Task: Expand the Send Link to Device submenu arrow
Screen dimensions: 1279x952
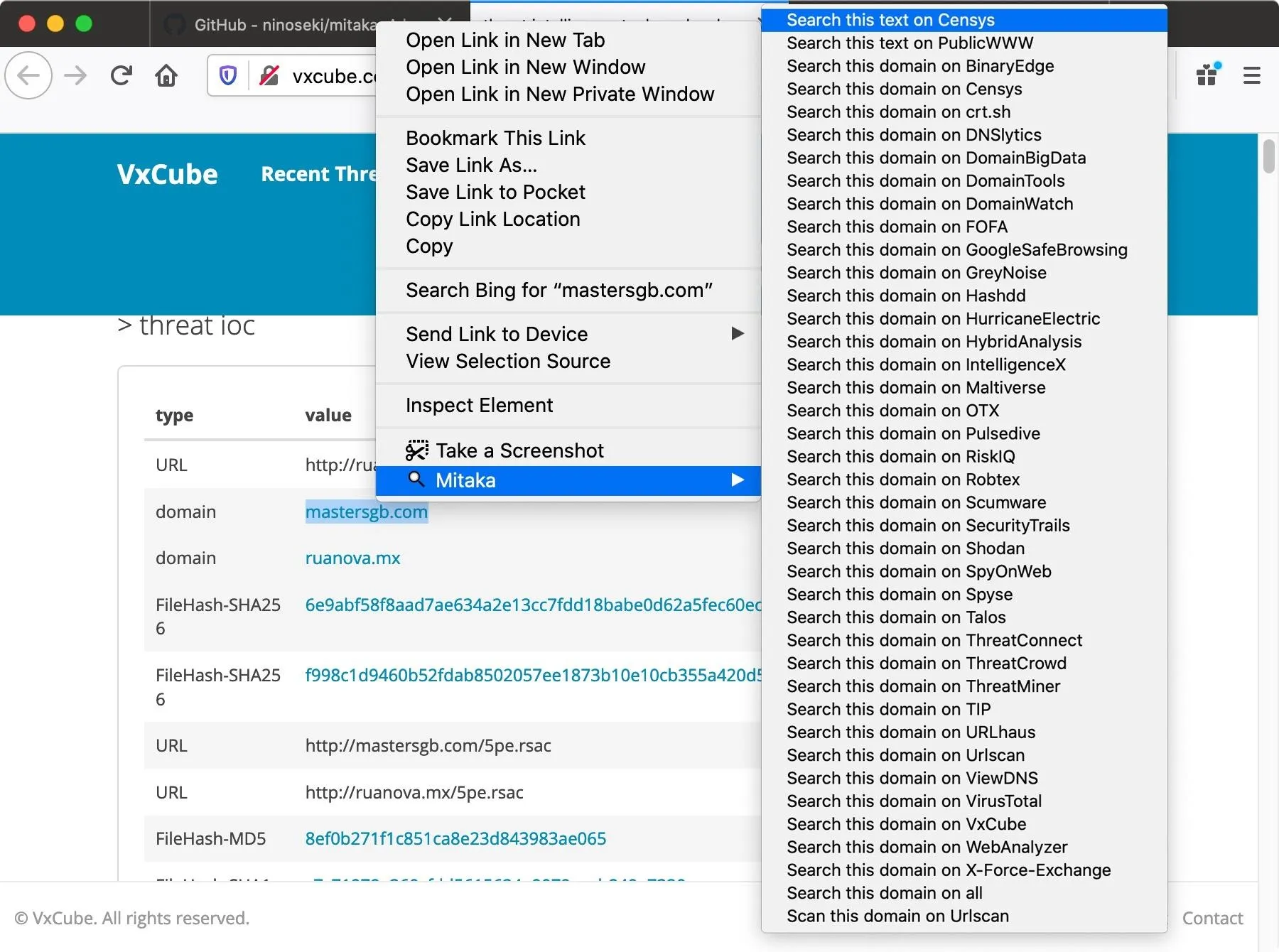Action: tap(738, 334)
